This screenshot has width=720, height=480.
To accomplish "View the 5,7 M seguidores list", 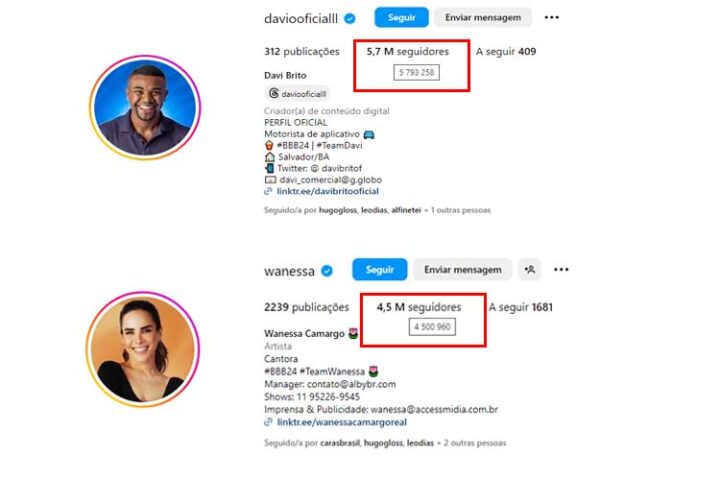I will tap(408, 51).
